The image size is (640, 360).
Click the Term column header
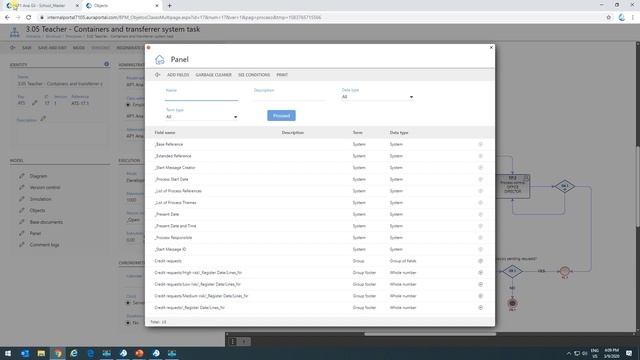tap(358, 133)
